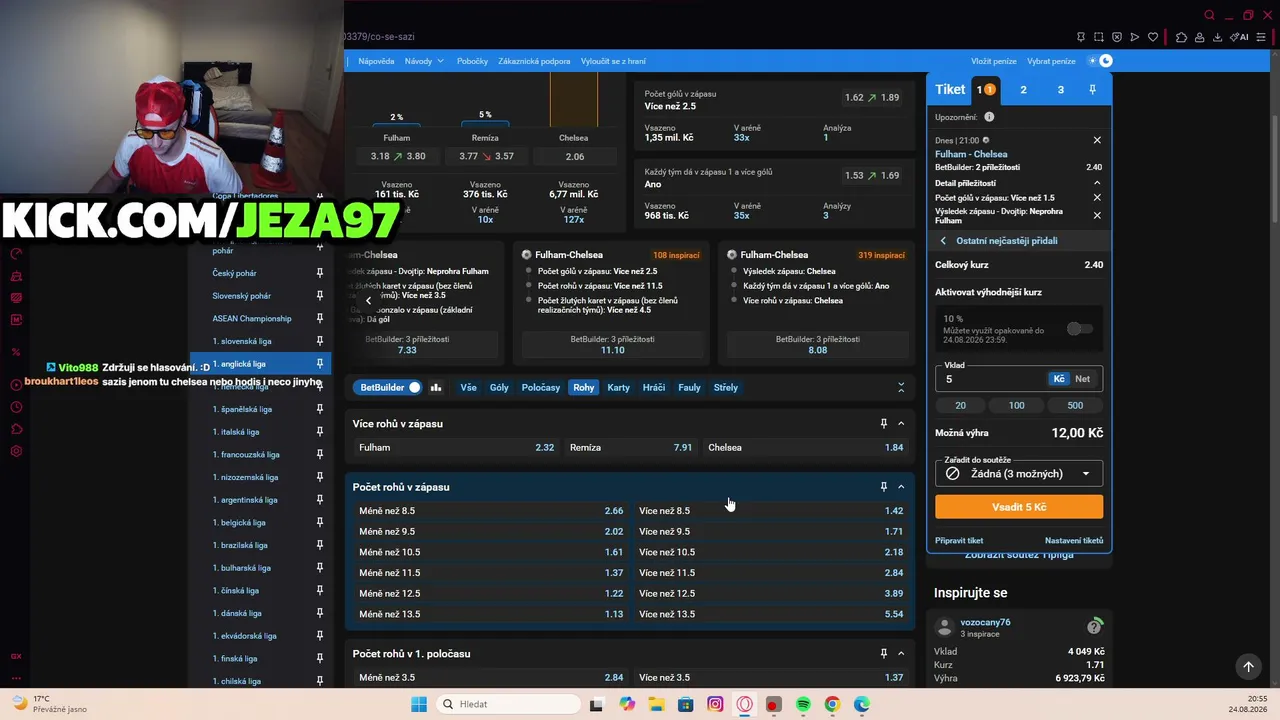Place the bet with Vsadit 5 Kč

[1019, 507]
